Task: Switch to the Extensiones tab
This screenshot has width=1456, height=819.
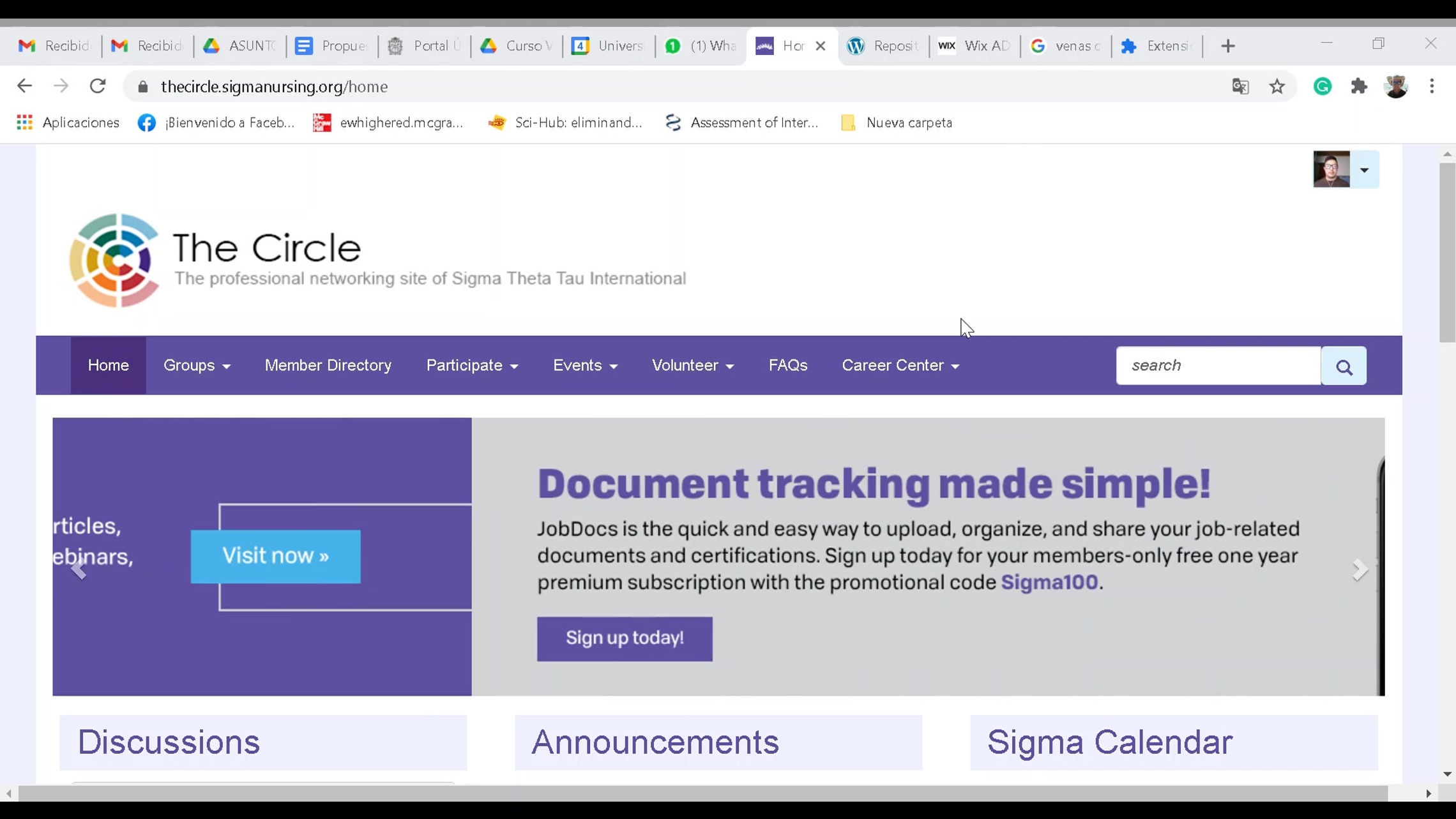Action: coord(1156,46)
